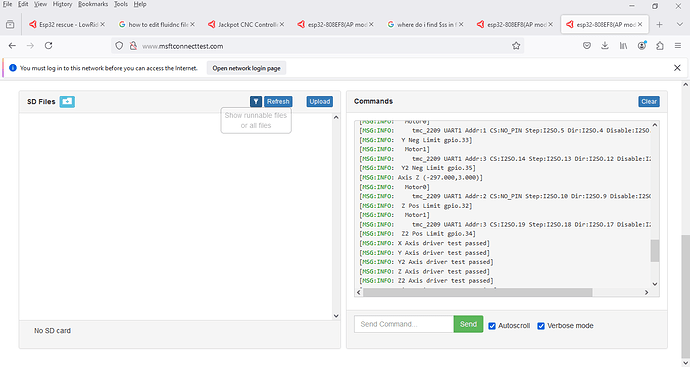Toggle the file filter funnel button

256,102
